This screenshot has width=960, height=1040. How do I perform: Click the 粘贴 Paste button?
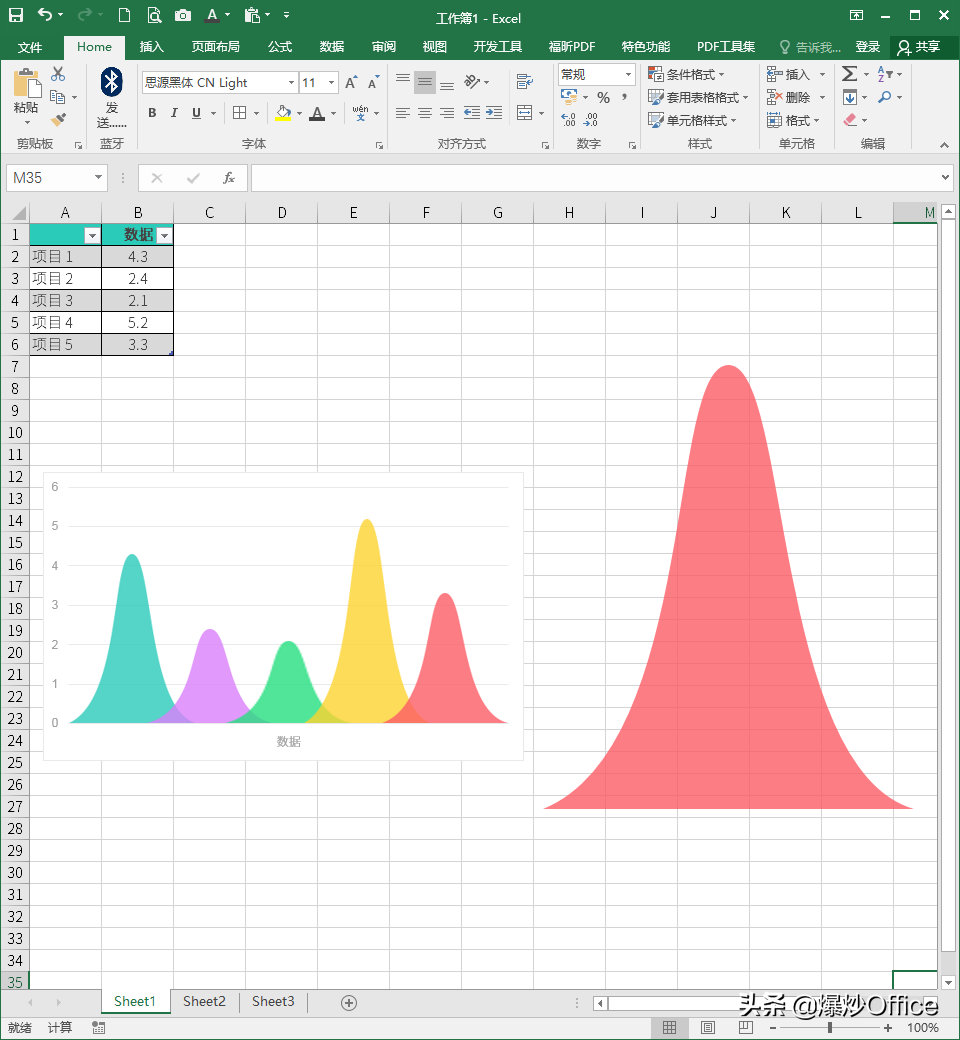click(27, 96)
